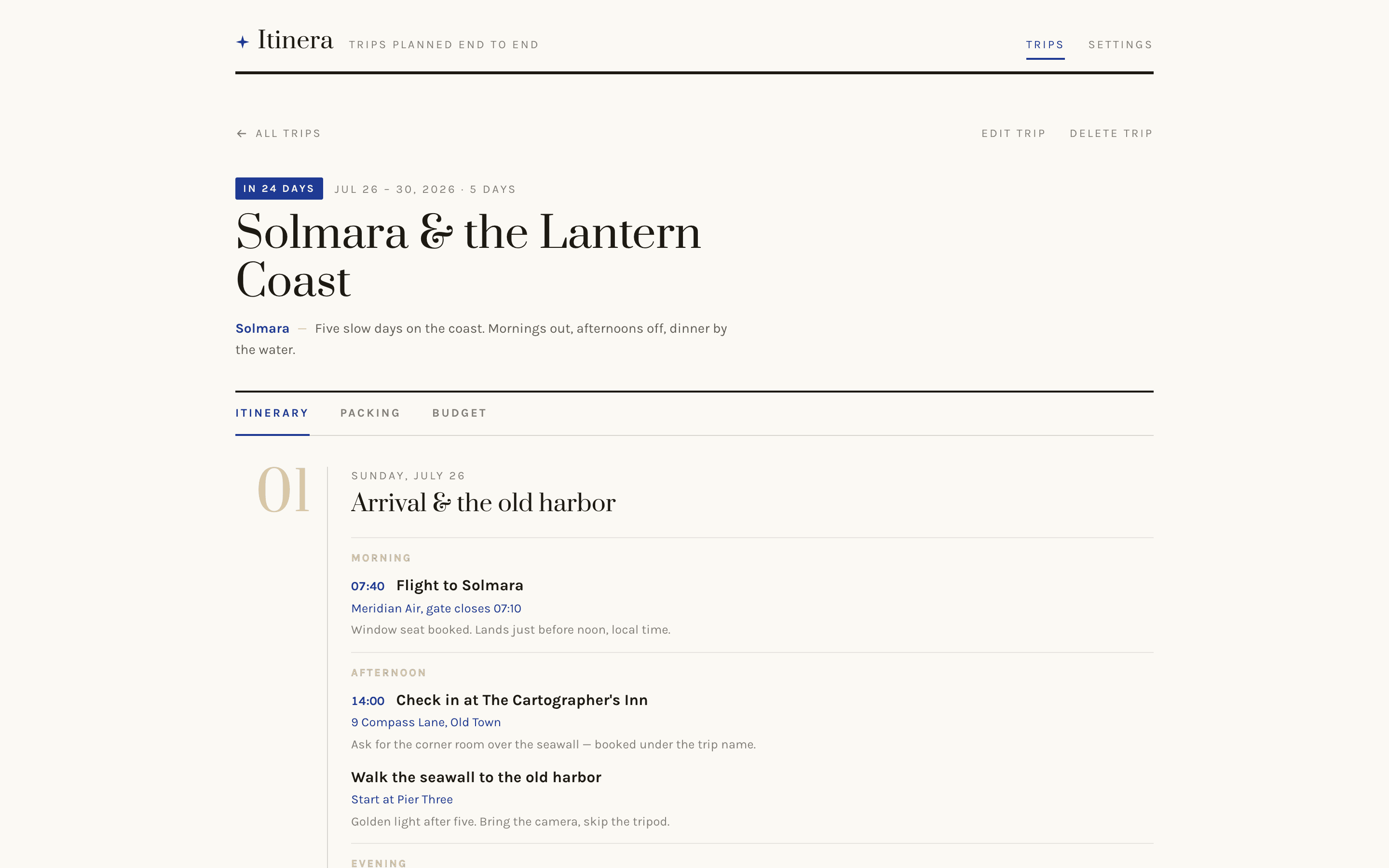Click the Itinera star logo icon

pyautogui.click(x=243, y=42)
